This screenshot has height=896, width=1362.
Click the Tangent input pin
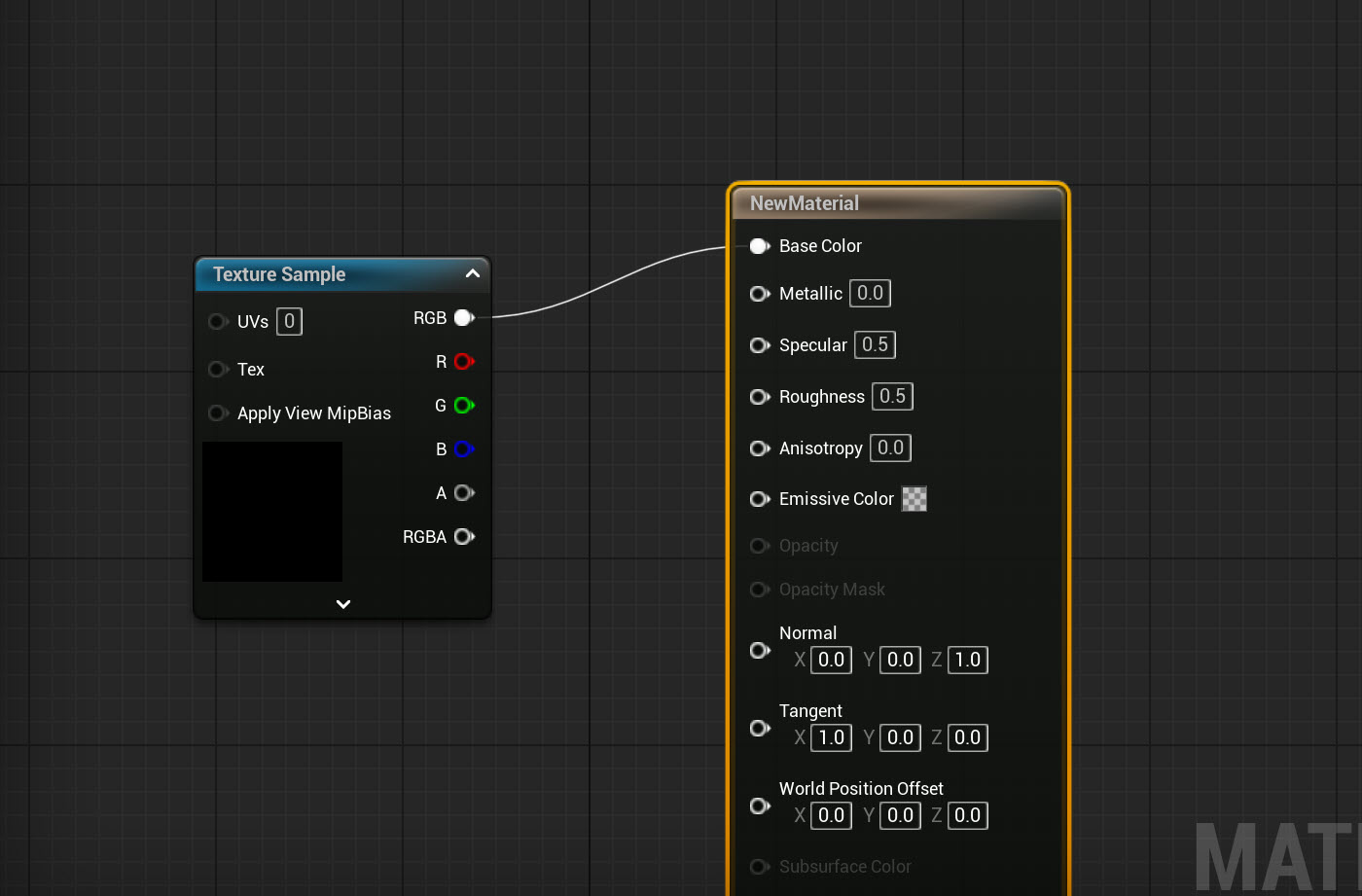coord(760,728)
